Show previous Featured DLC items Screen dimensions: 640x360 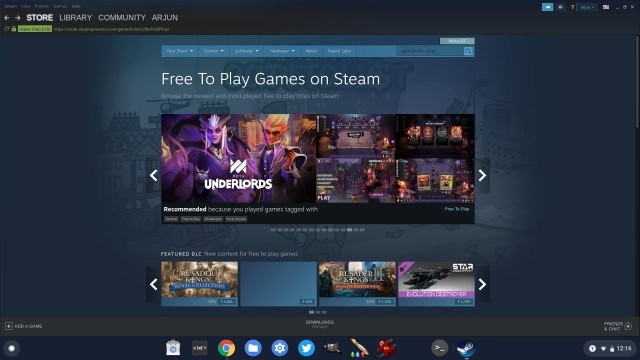click(153, 284)
